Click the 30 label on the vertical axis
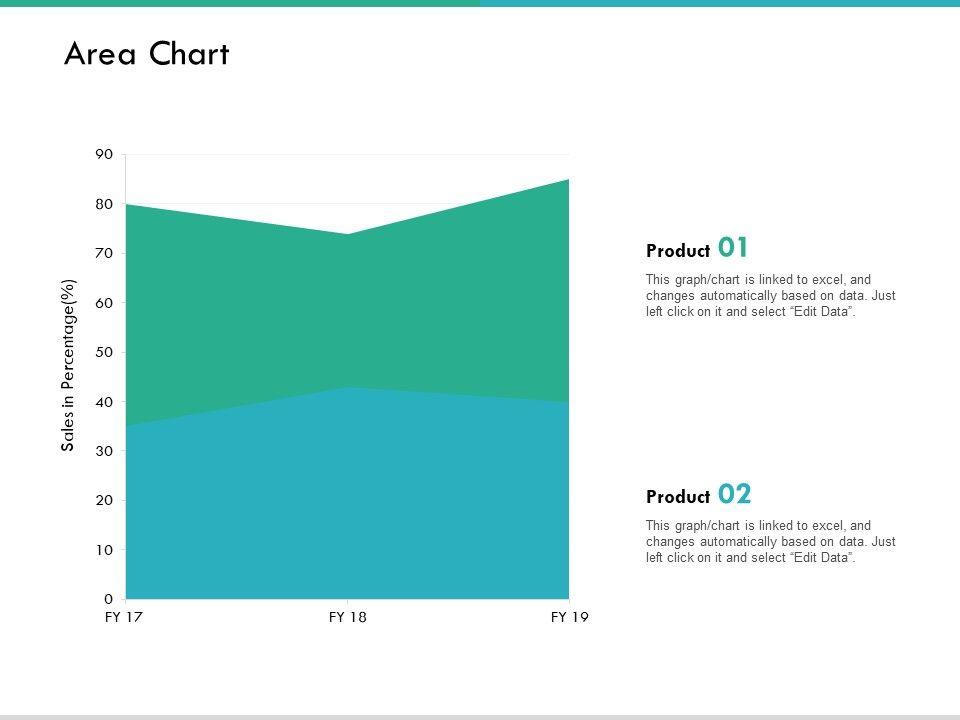 (104, 451)
